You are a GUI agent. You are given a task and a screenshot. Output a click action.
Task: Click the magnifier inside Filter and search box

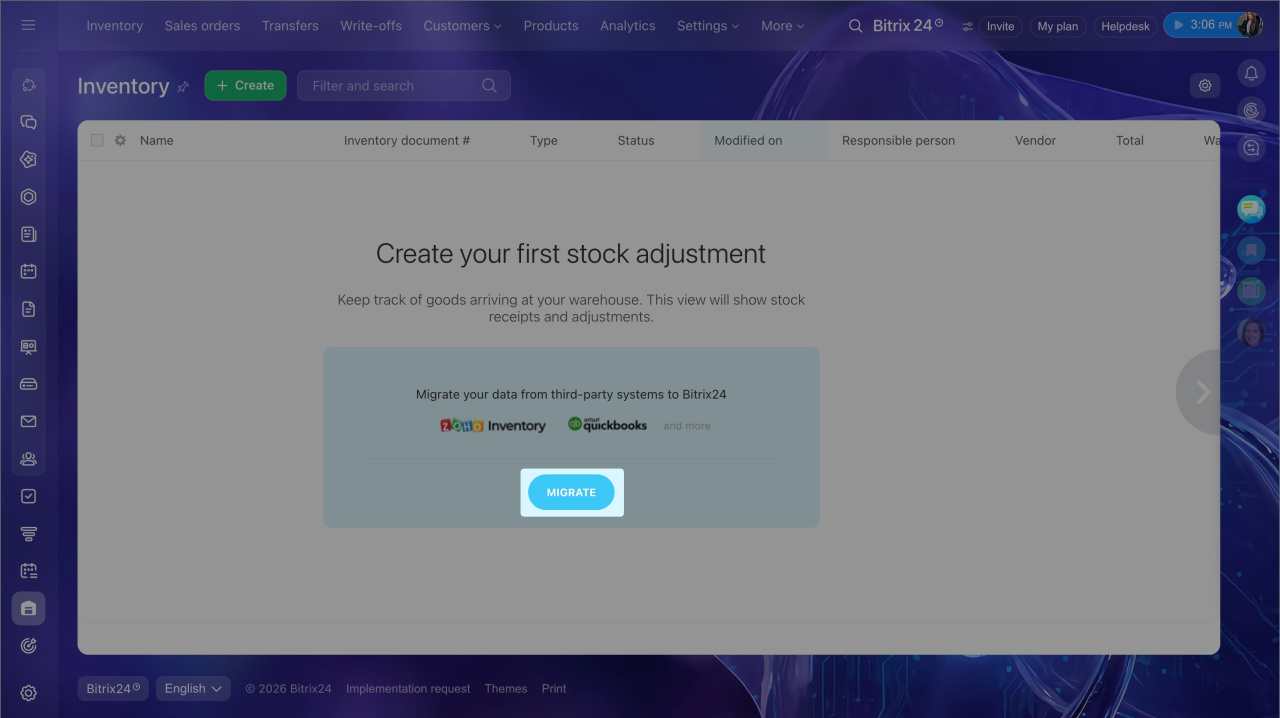click(x=489, y=86)
